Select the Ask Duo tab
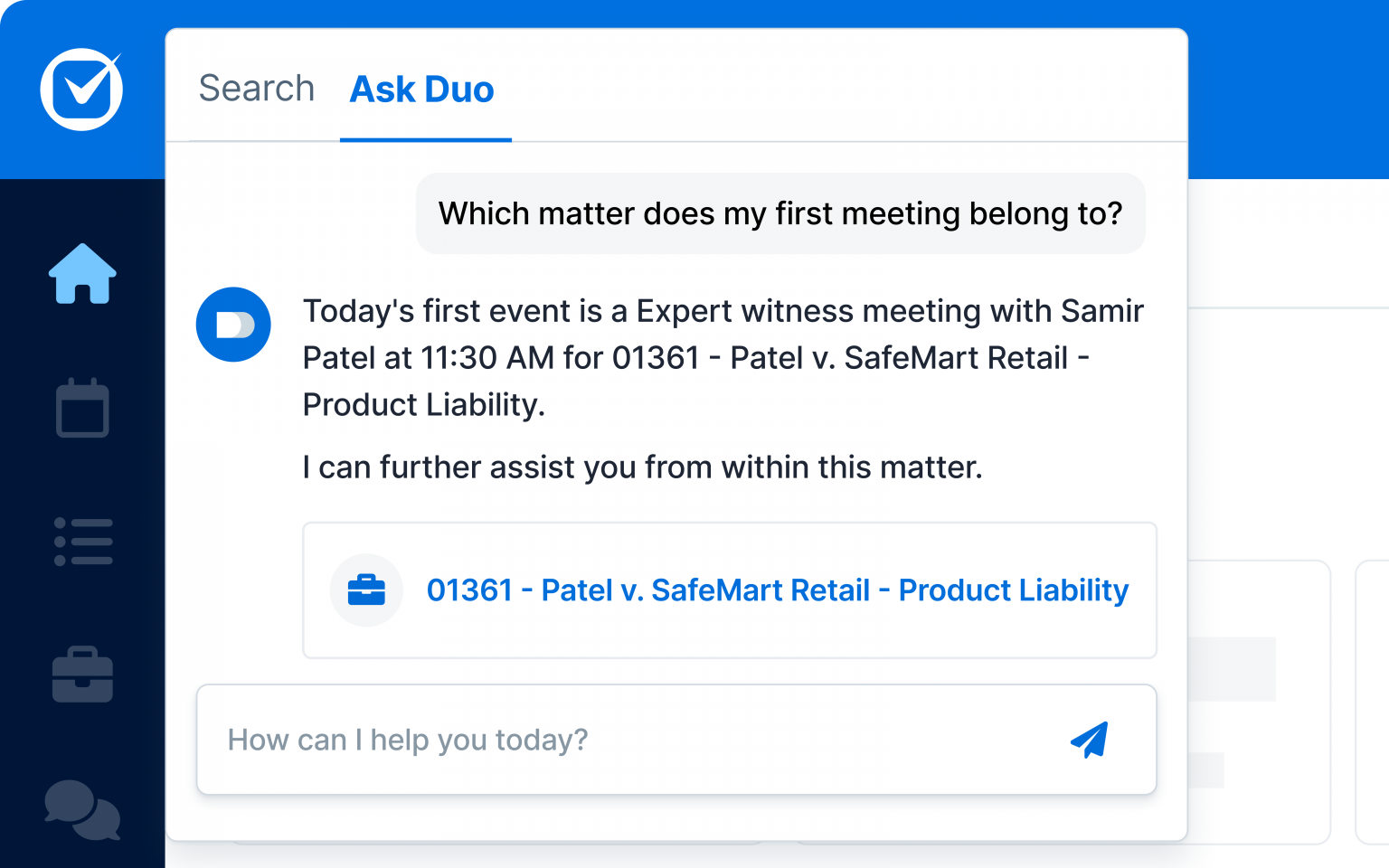The height and width of the screenshot is (868, 1389). [421, 89]
